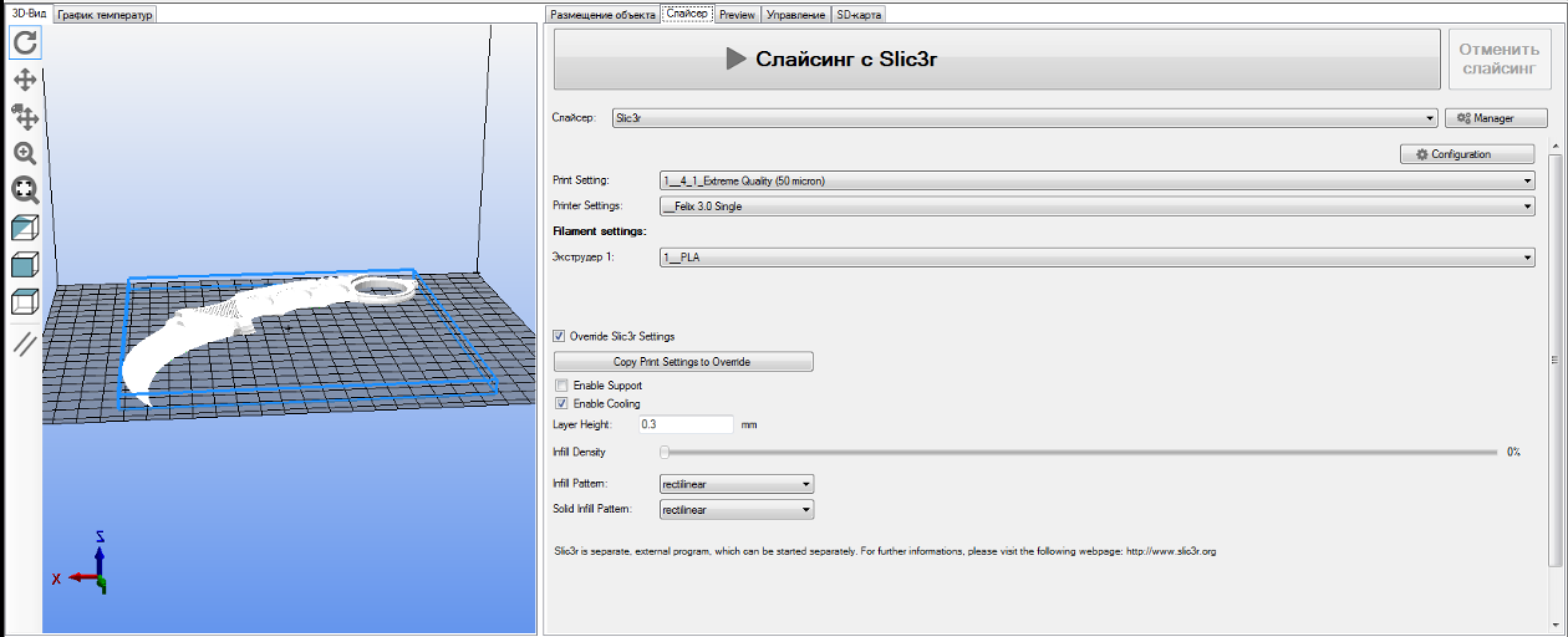Click the Infill Density slider handle
The width and height of the screenshot is (1568, 637).
click(x=665, y=452)
